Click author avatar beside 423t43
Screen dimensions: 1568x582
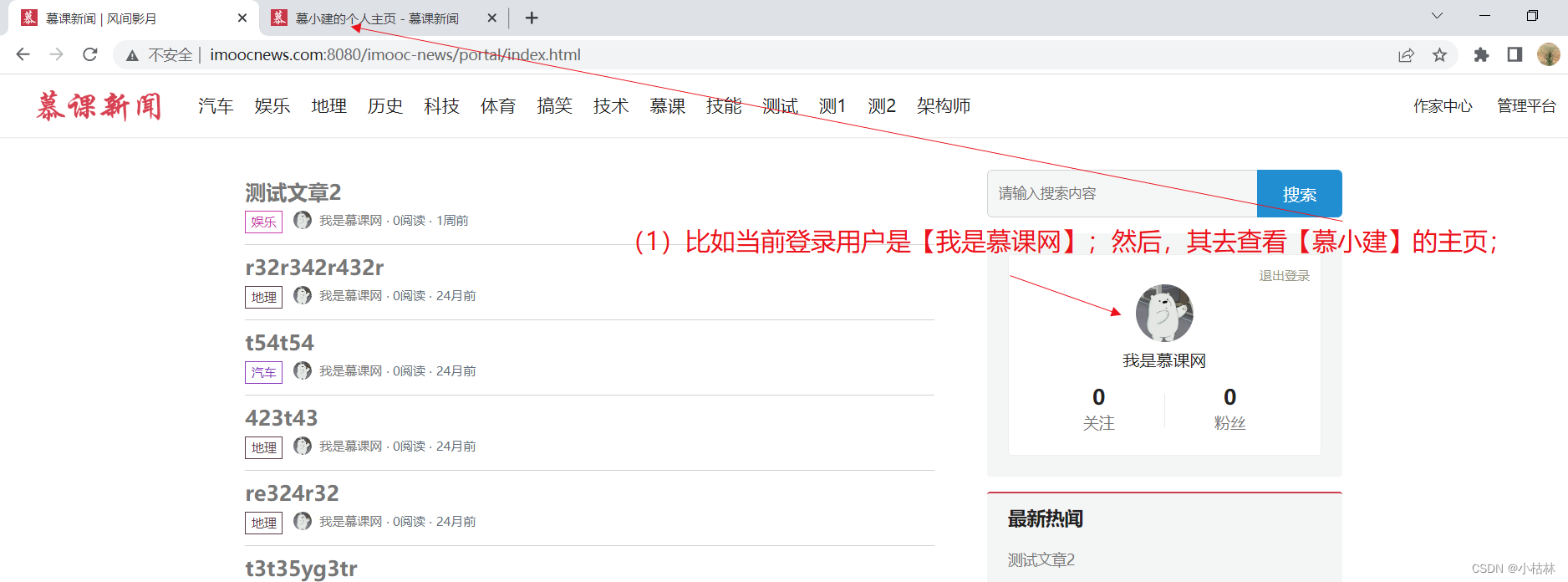click(303, 446)
